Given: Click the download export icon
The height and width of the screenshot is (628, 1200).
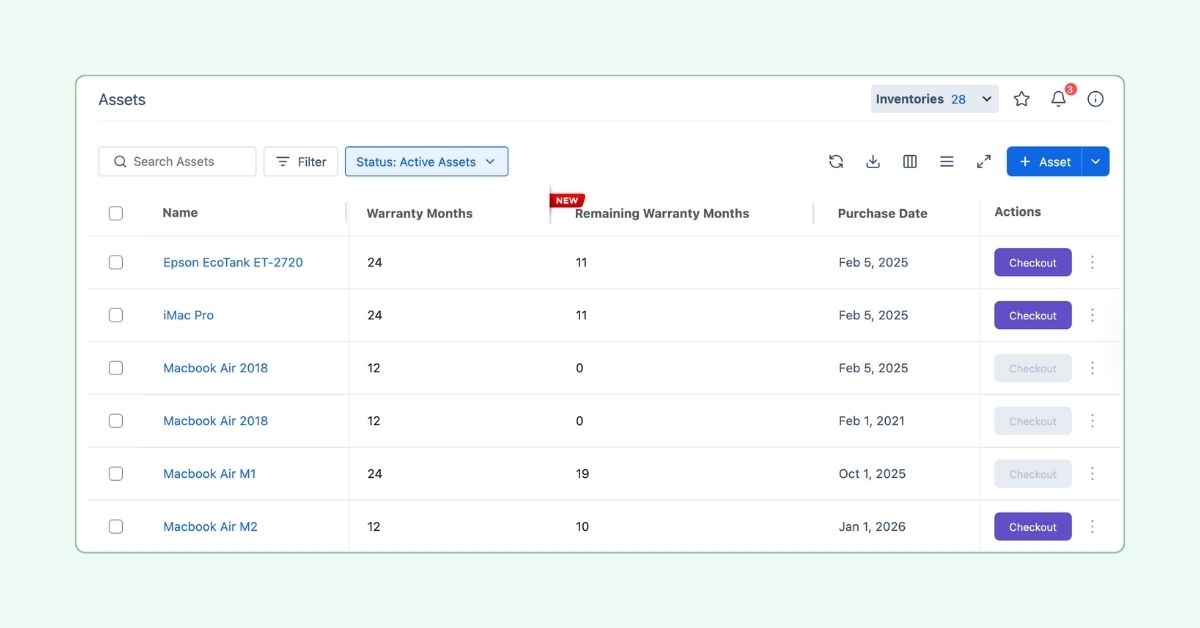Looking at the screenshot, I should pyautogui.click(x=873, y=162).
